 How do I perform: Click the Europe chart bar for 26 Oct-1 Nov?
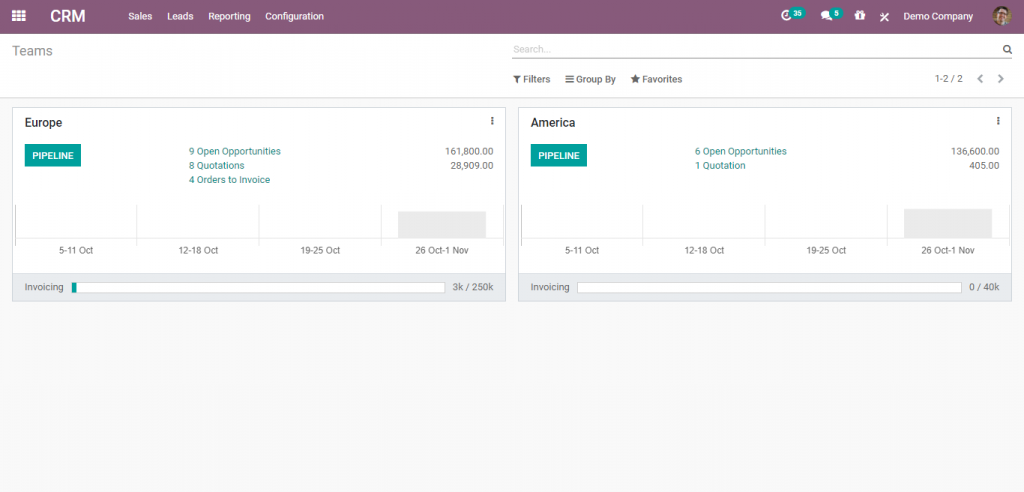pyautogui.click(x=441, y=225)
